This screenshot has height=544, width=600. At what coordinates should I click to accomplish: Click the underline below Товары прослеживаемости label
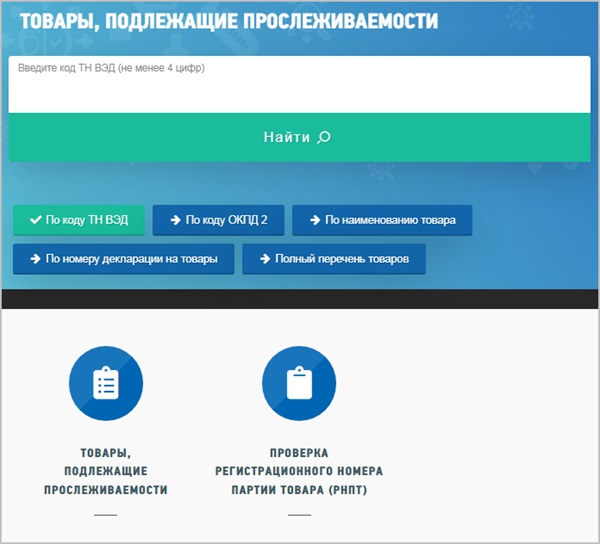click(106, 515)
